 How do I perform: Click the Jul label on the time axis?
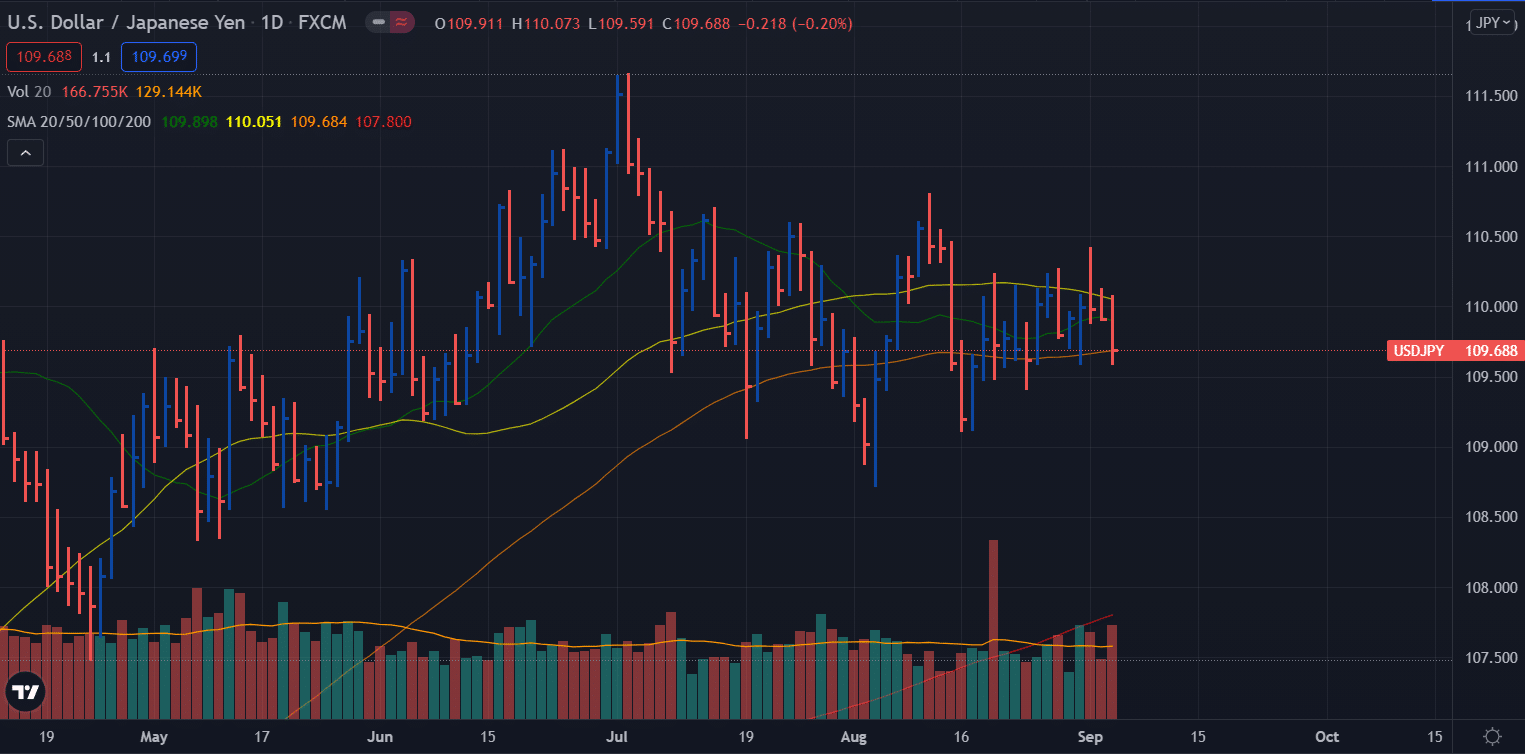(x=617, y=736)
